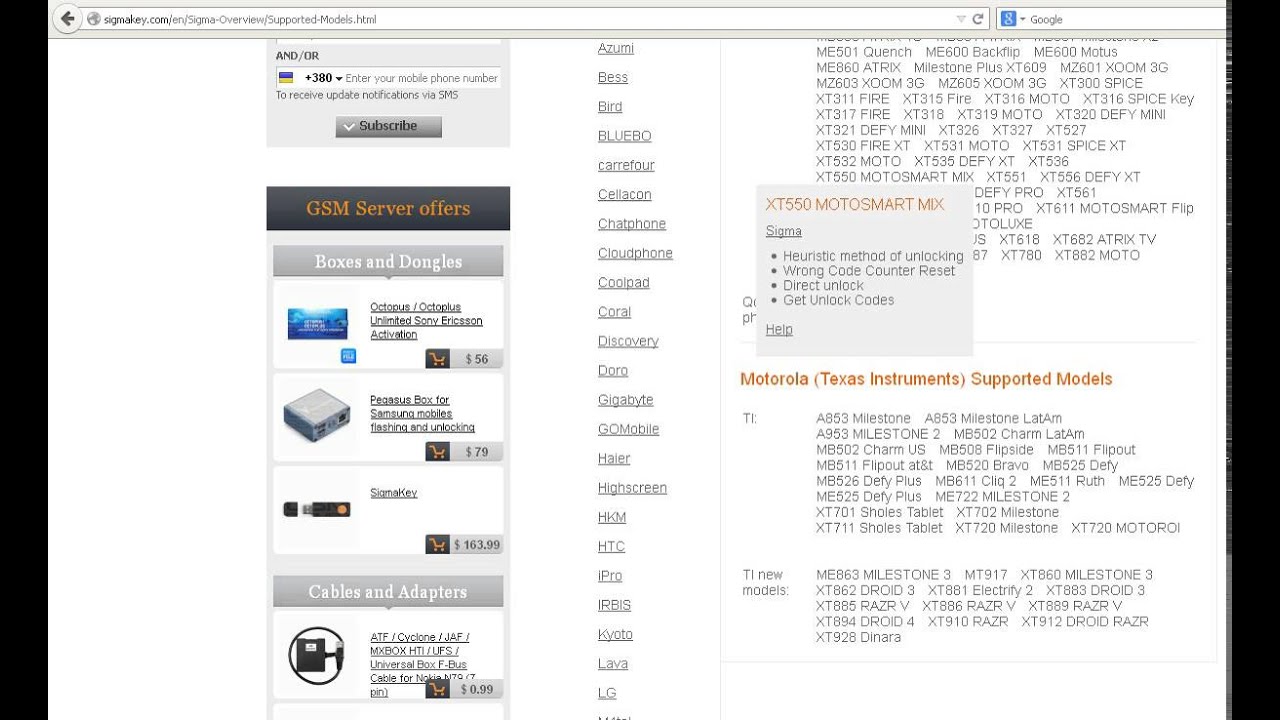Click the Google search engine icon
The image size is (1280, 720).
click(x=1008, y=19)
